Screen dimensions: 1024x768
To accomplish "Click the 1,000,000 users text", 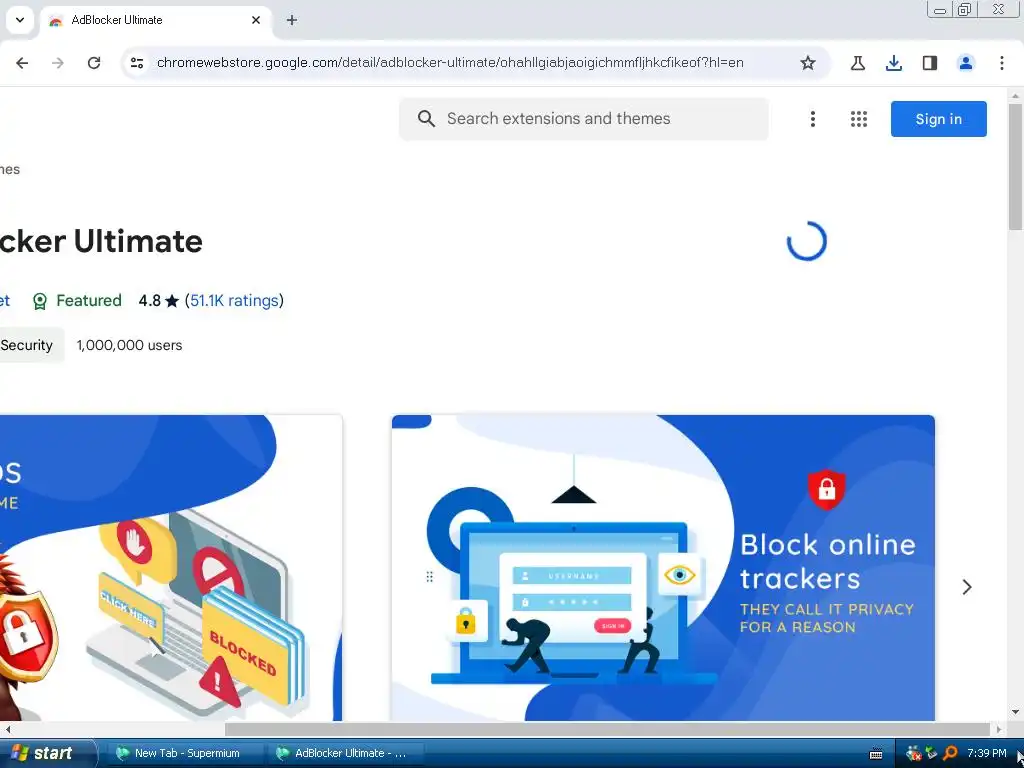I will click(x=129, y=345).
